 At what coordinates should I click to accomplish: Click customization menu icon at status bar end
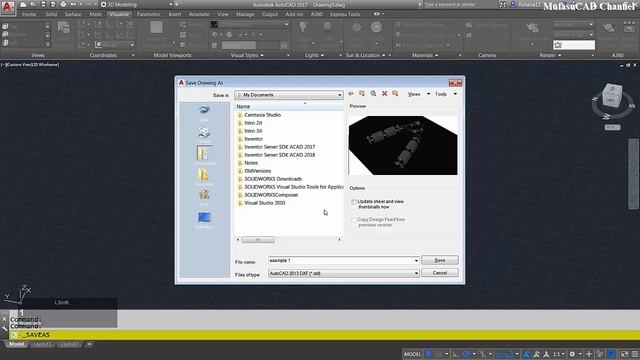point(635,354)
